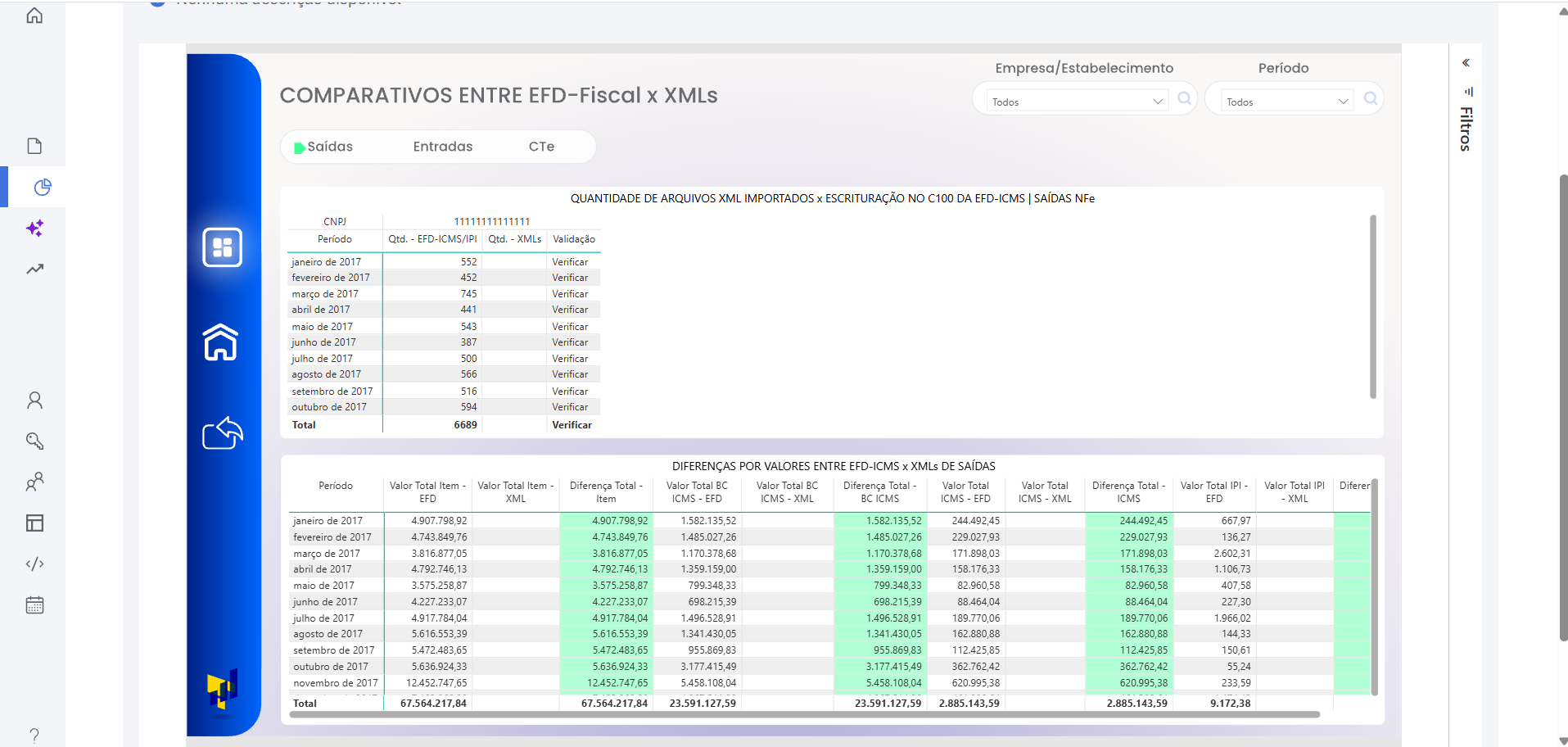Viewport: 1568px width, 747px height.
Task: Open the pie chart reports section
Action: (x=43, y=186)
